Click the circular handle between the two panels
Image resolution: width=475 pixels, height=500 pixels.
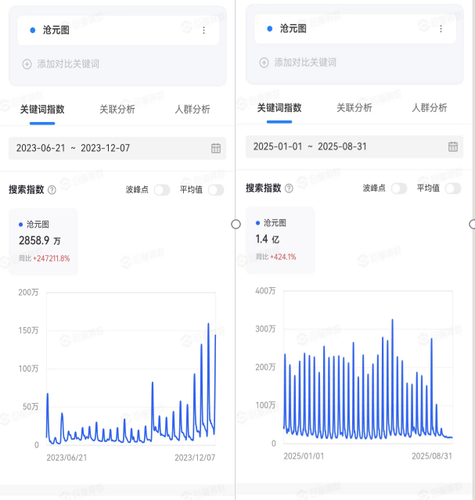[236, 224]
